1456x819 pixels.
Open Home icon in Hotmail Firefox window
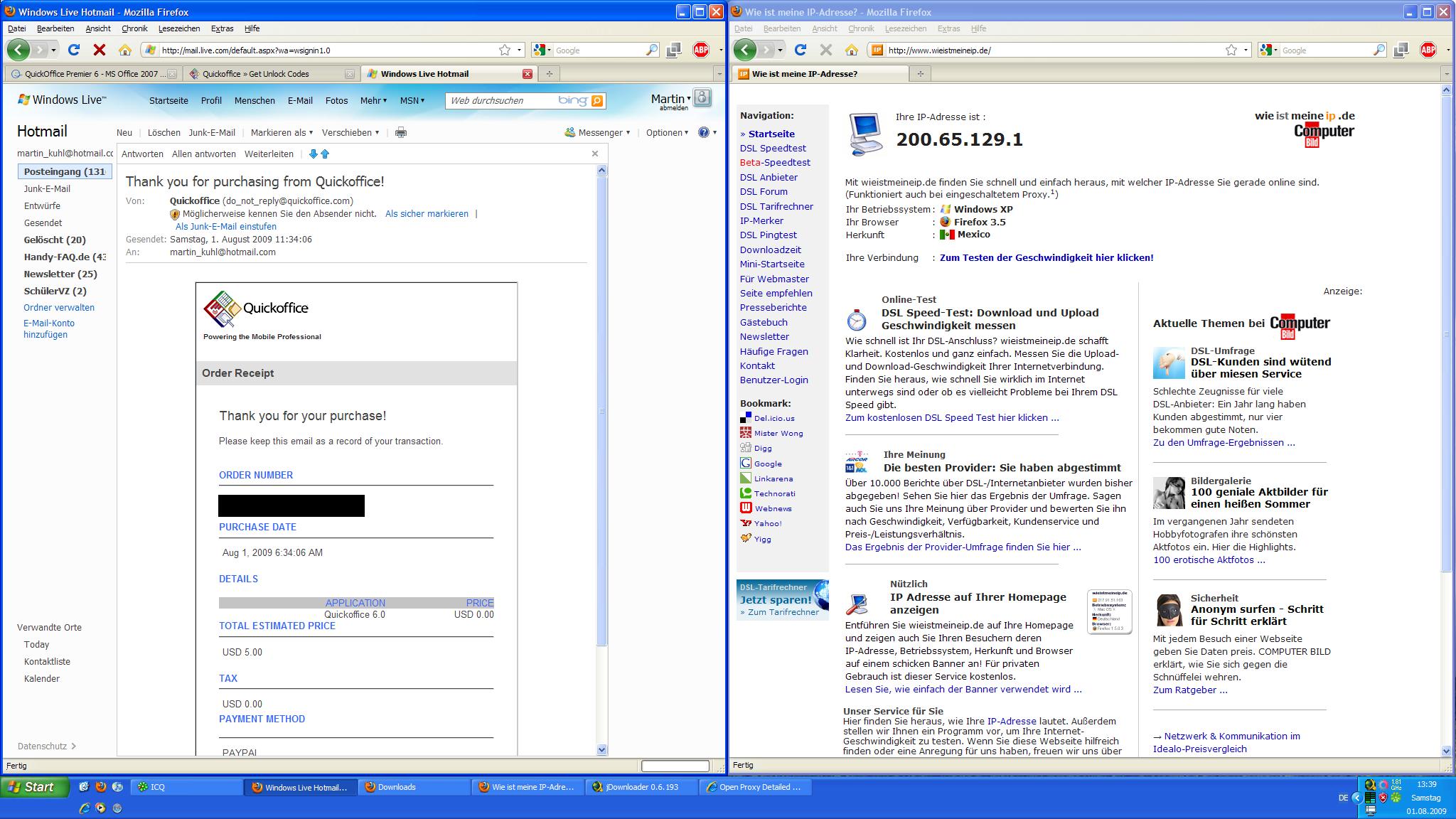125,50
